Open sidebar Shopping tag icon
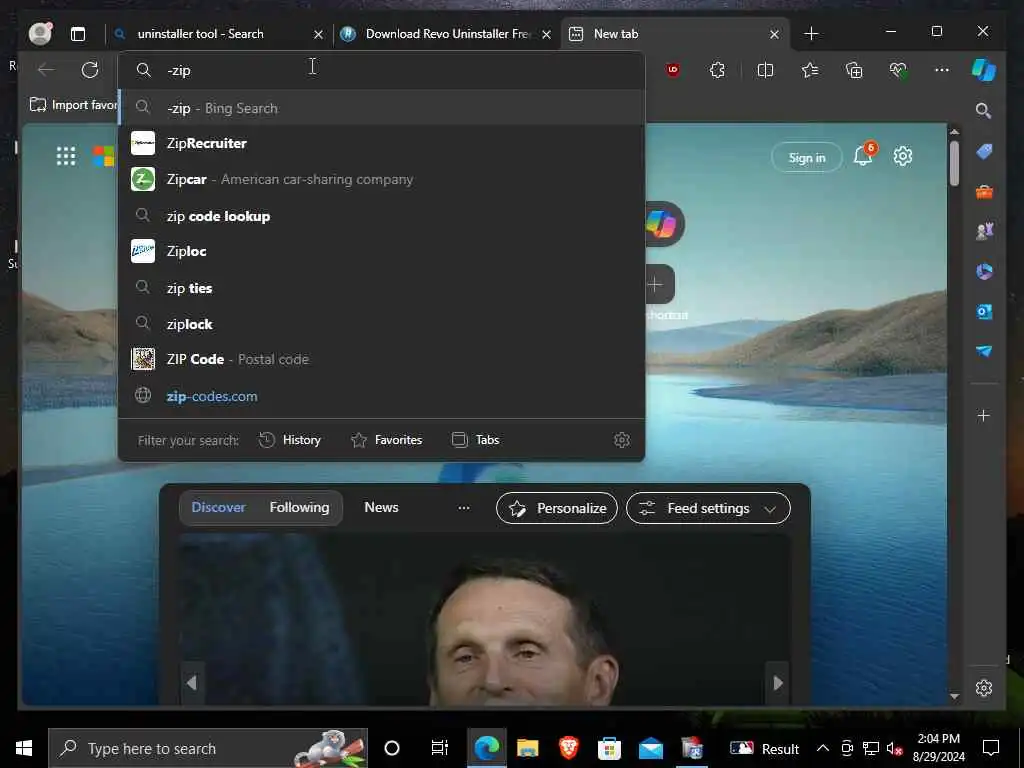1024x768 pixels. click(x=984, y=152)
